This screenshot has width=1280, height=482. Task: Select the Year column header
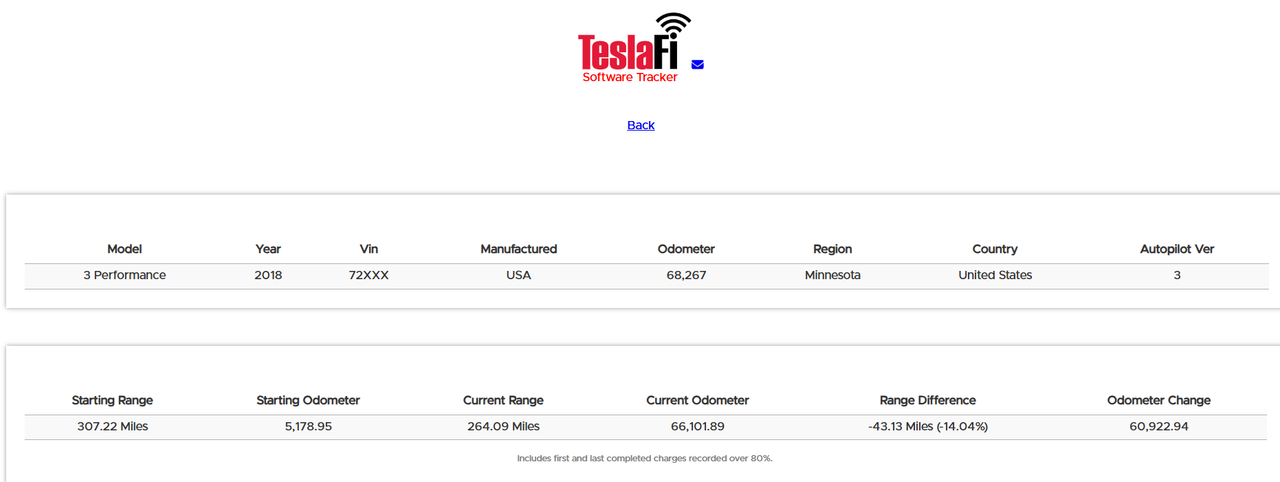[x=268, y=249]
